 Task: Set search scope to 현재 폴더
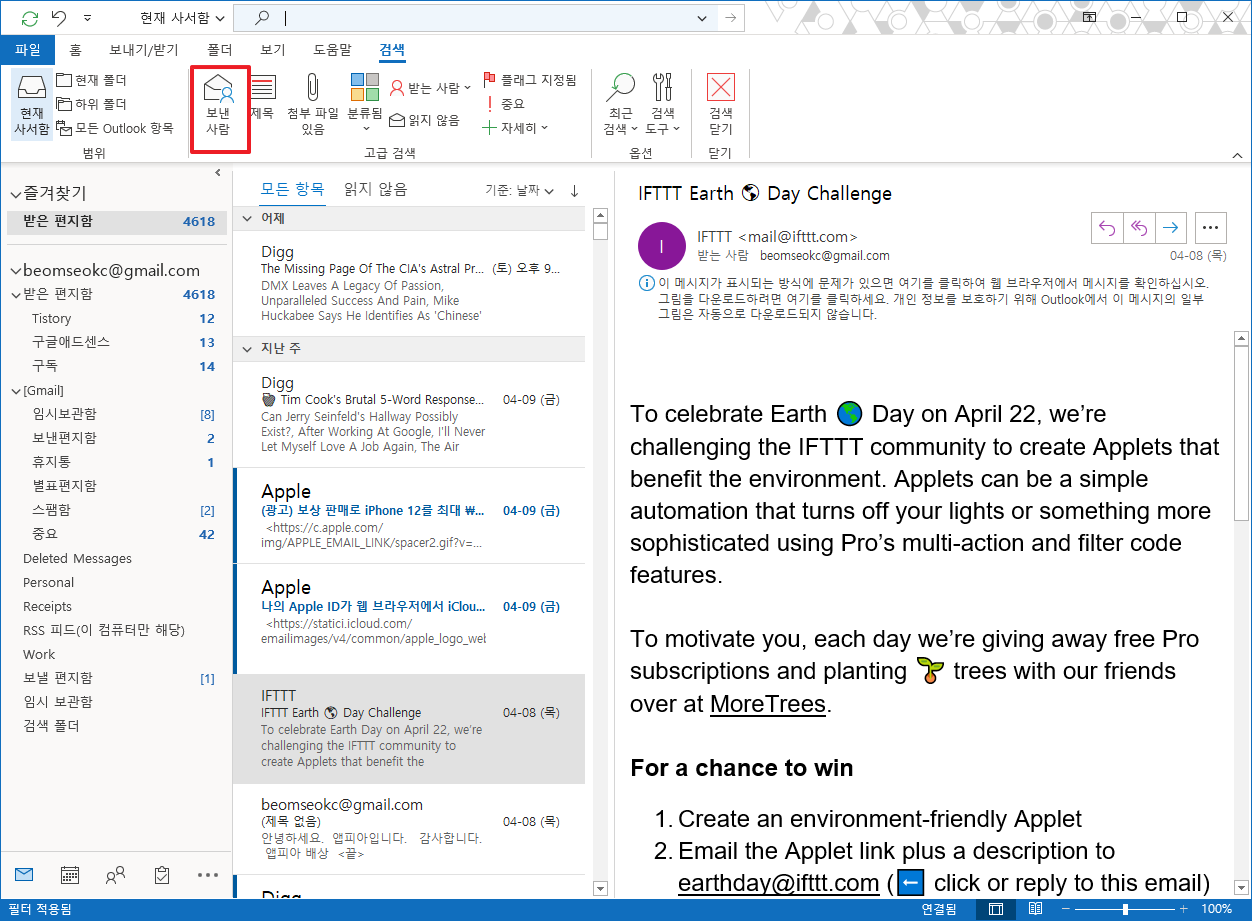[92, 80]
